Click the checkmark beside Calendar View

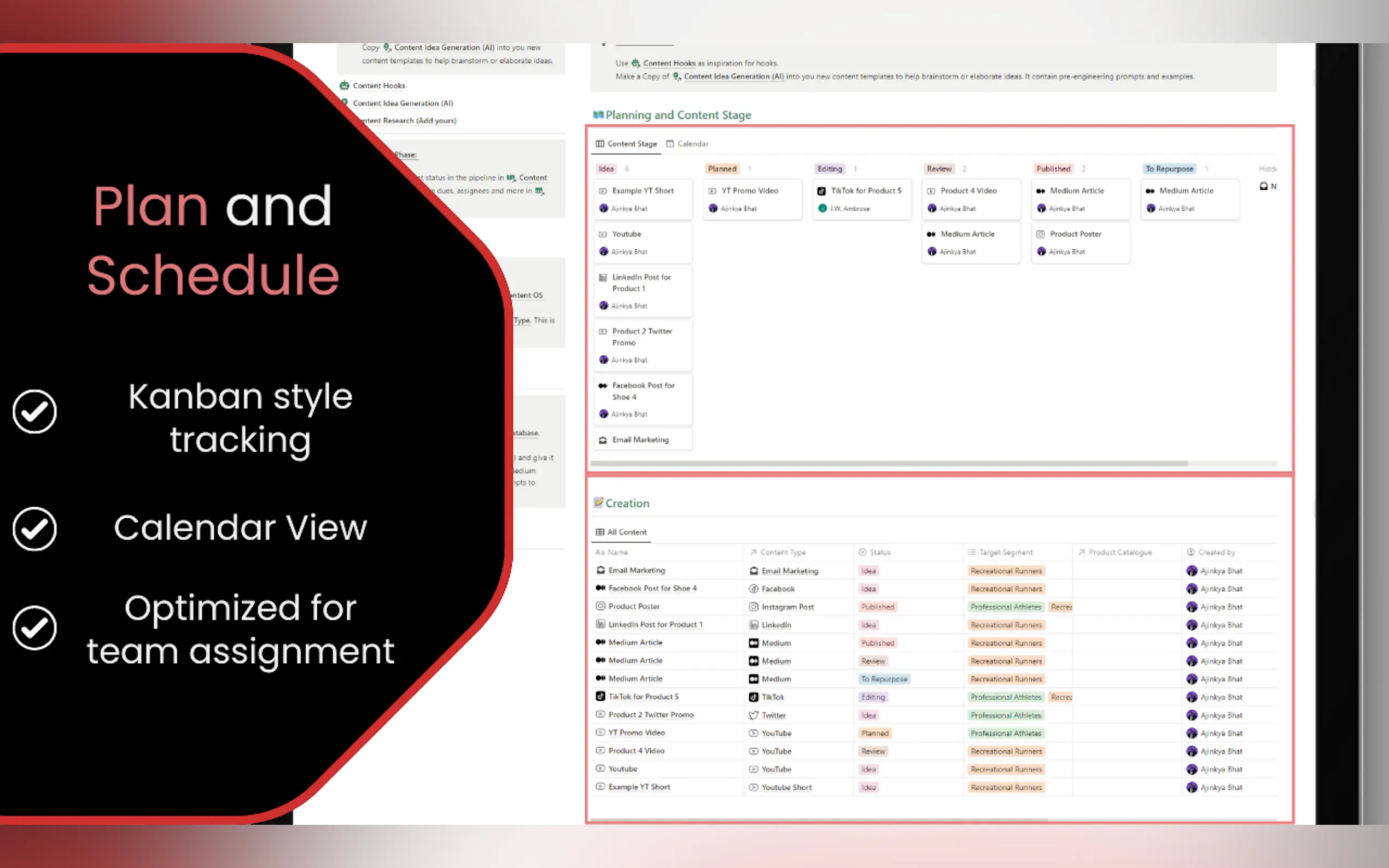[34, 529]
